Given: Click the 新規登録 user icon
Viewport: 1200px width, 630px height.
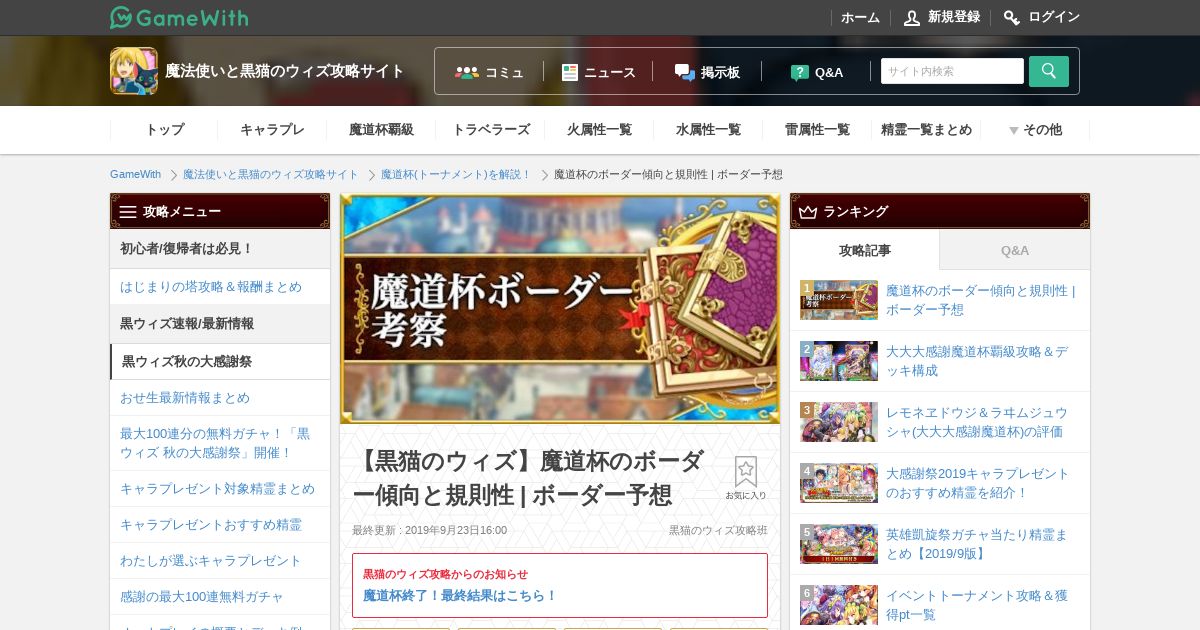Looking at the screenshot, I should [x=912, y=17].
